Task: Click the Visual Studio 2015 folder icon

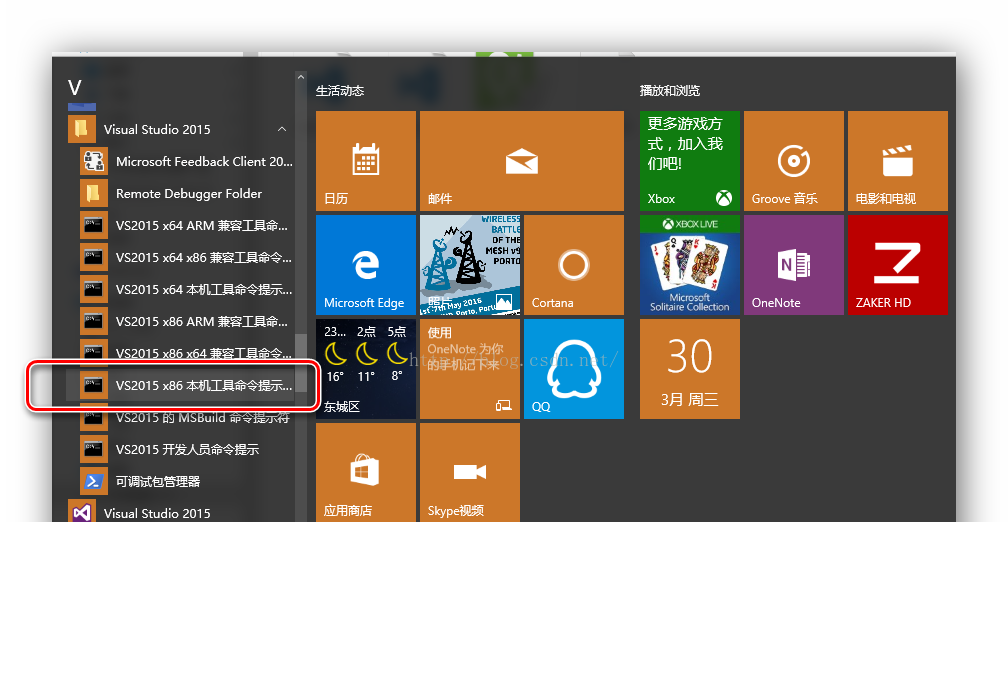Action: [82, 129]
